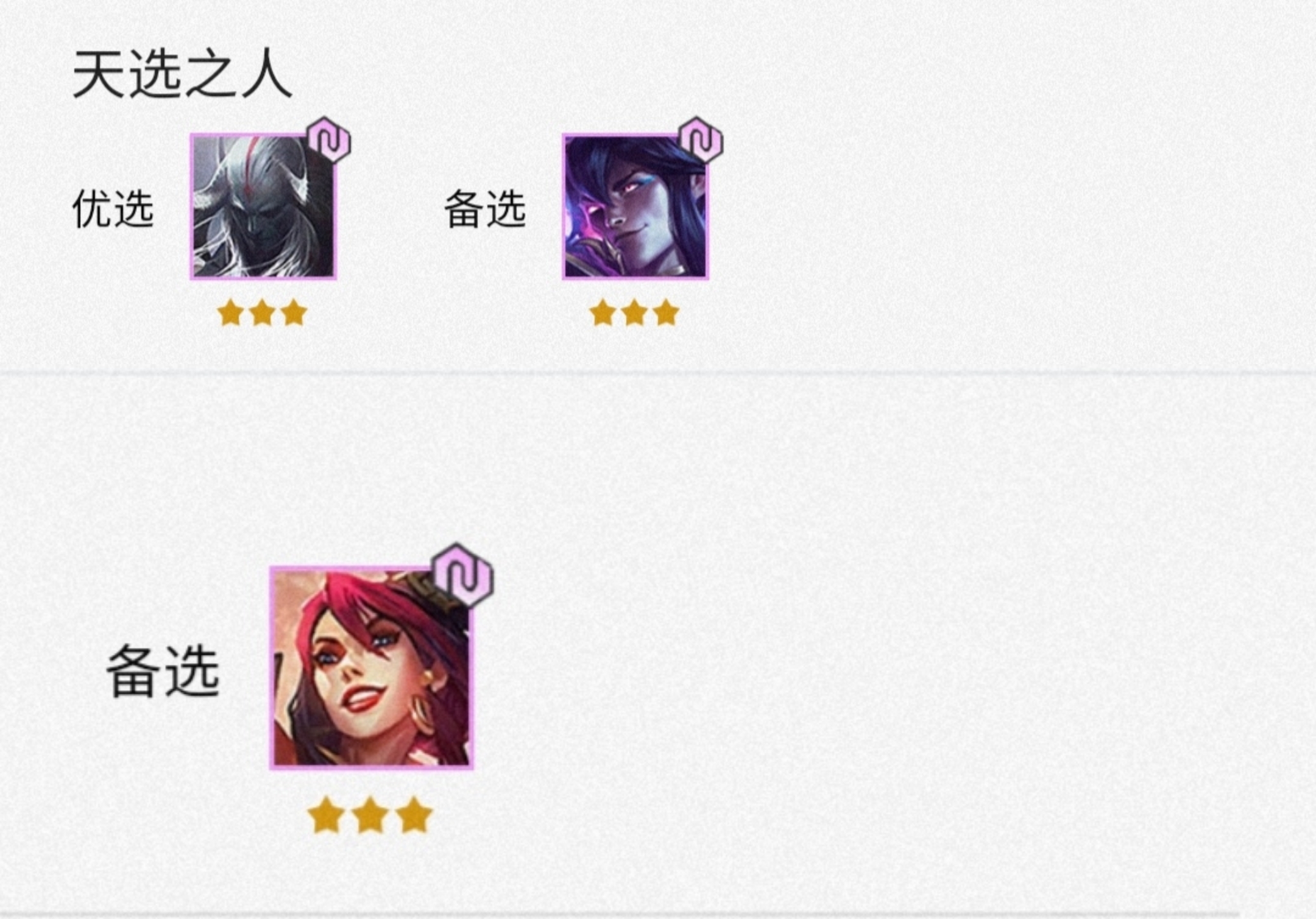Click the chosen badge on blue-haired champion
The image size is (1316, 919).
click(x=701, y=141)
